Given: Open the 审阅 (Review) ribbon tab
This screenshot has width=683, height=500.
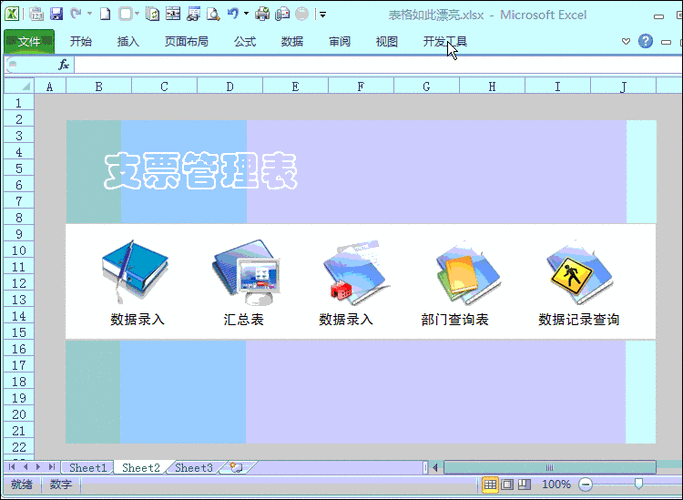Looking at the screenshot, I should click(x=339, y=41).
